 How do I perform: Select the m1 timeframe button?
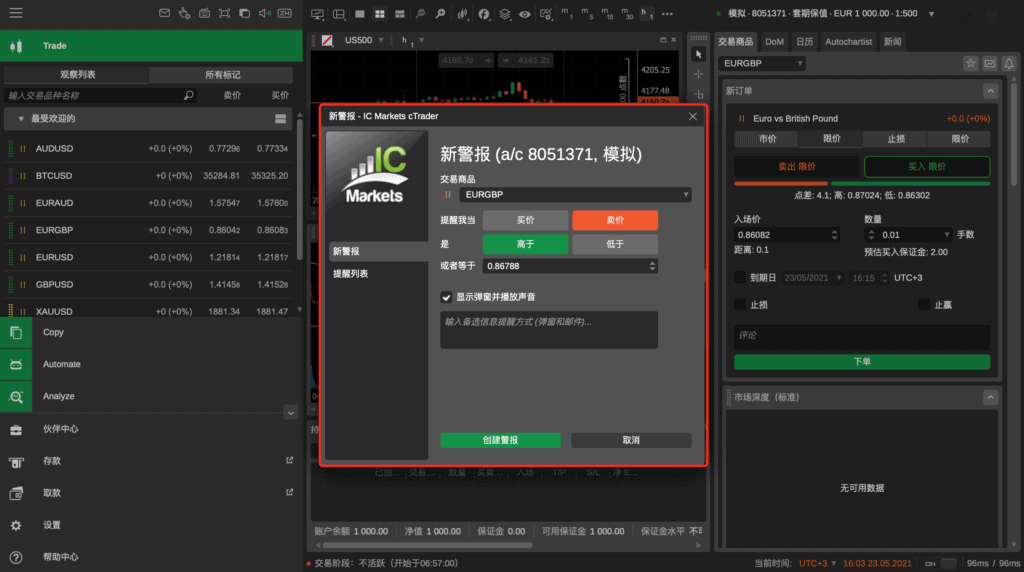[567, 14]
